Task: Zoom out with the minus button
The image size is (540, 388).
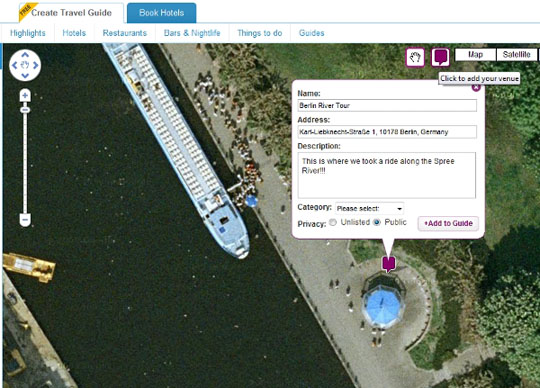Action: 25,219
